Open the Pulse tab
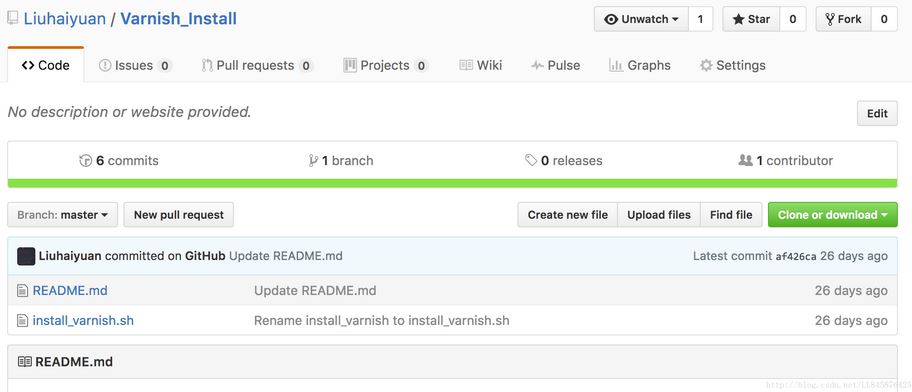 (555, 65)
